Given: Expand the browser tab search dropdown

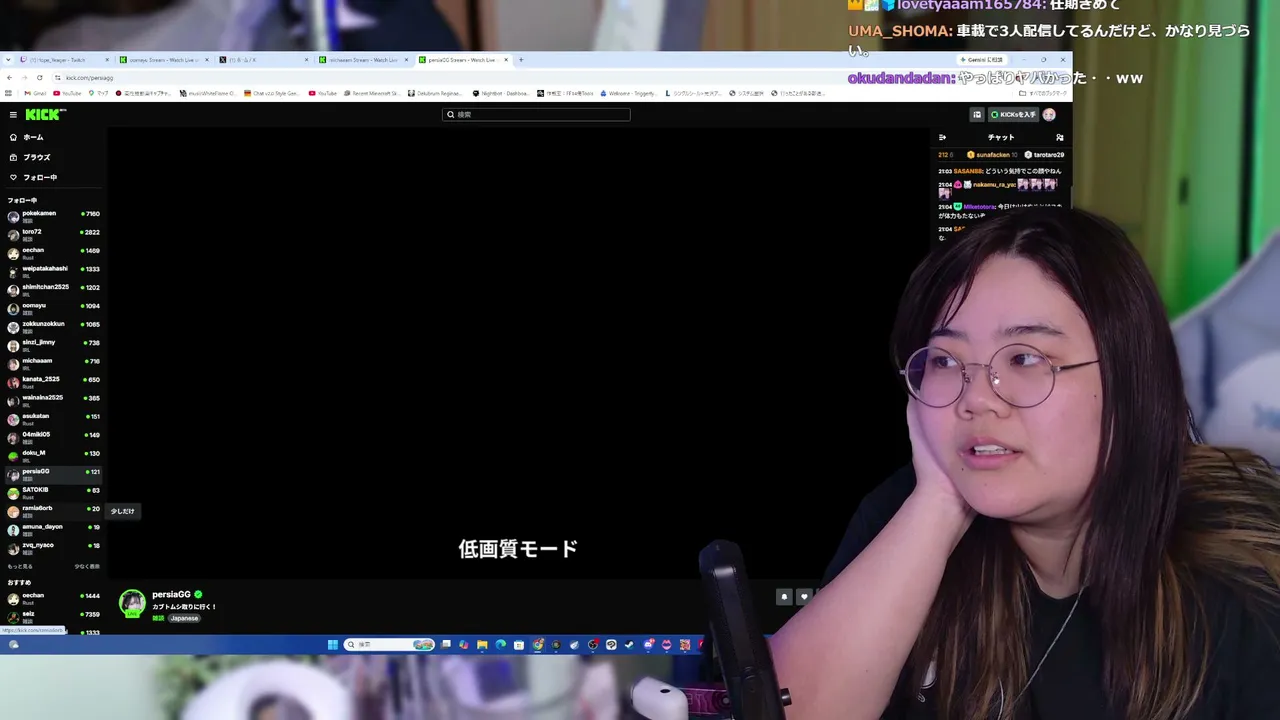Looking at the screenshot, I should pos(8,60).
